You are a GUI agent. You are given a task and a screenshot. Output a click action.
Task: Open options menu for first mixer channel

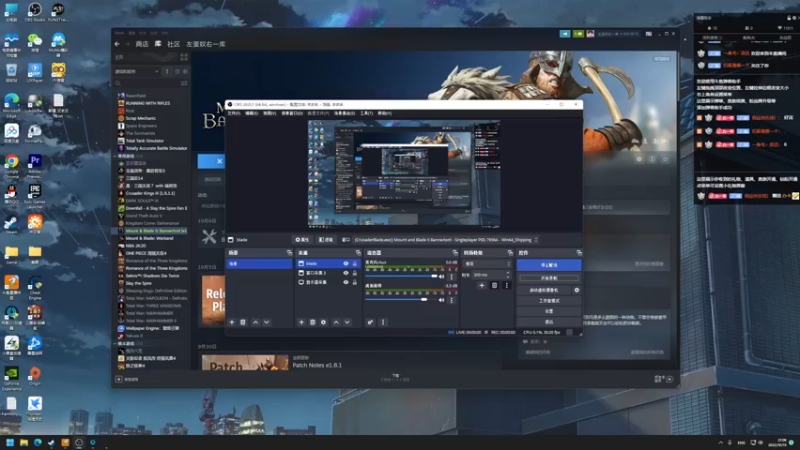click(x=452, y=277)
